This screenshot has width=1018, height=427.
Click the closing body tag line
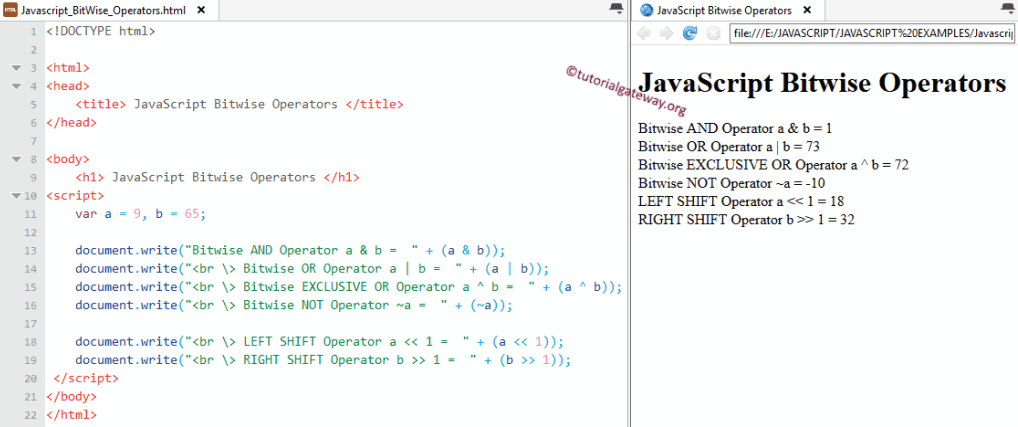(x=71, y=396)
